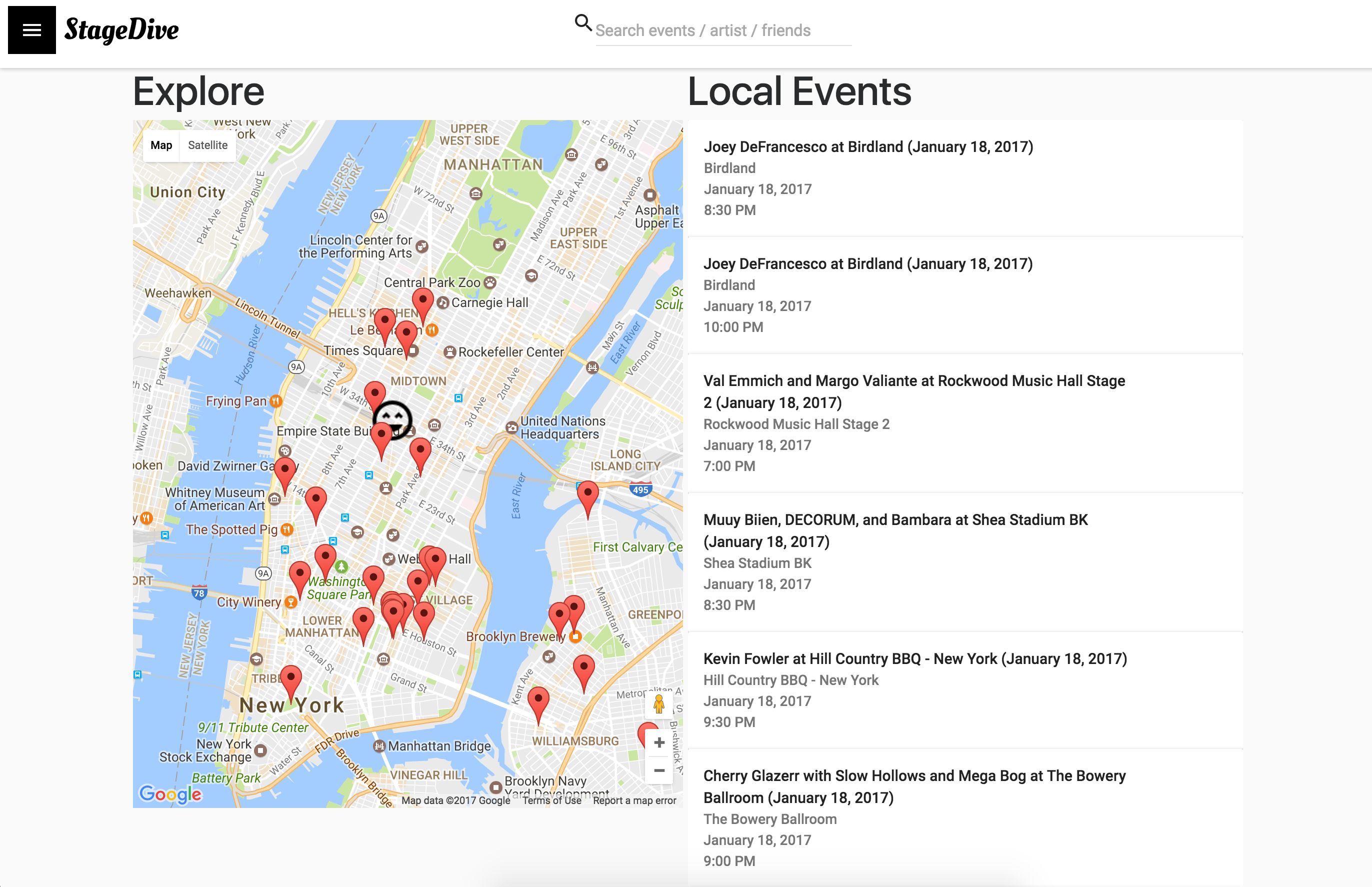Open the hamburger menu
Screen dimensions: 1372x887
[x=31, y=30]
